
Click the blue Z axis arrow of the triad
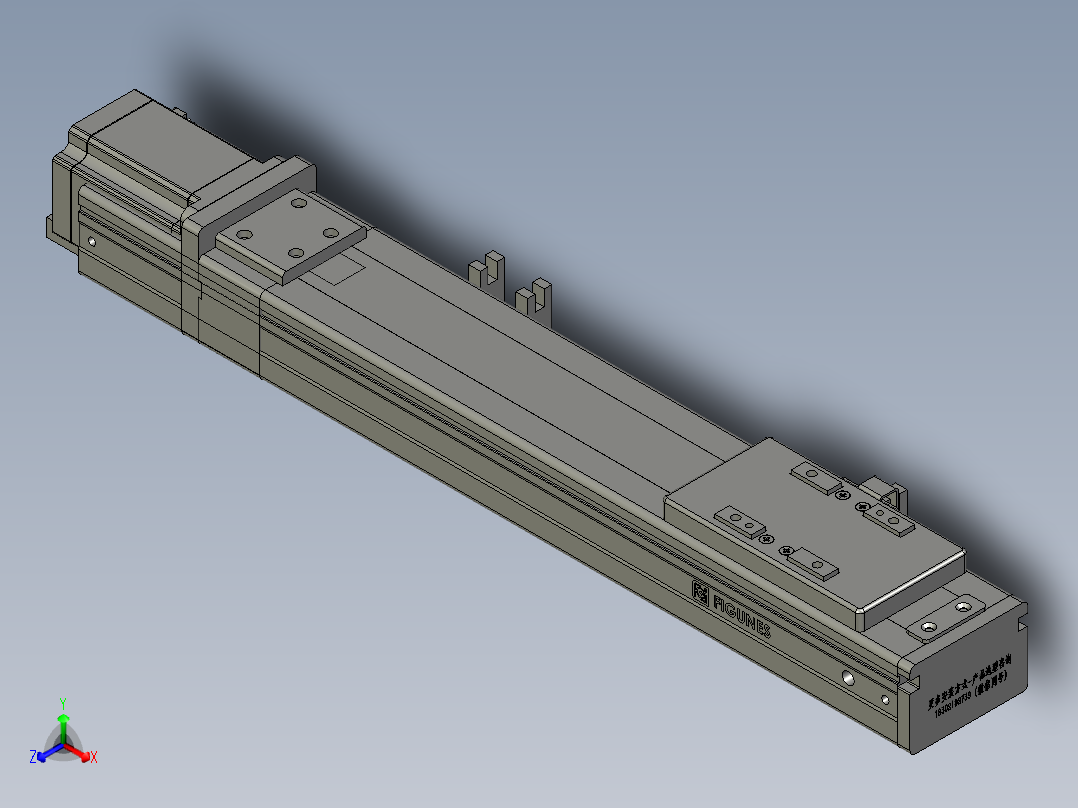[x=50, y=752]
